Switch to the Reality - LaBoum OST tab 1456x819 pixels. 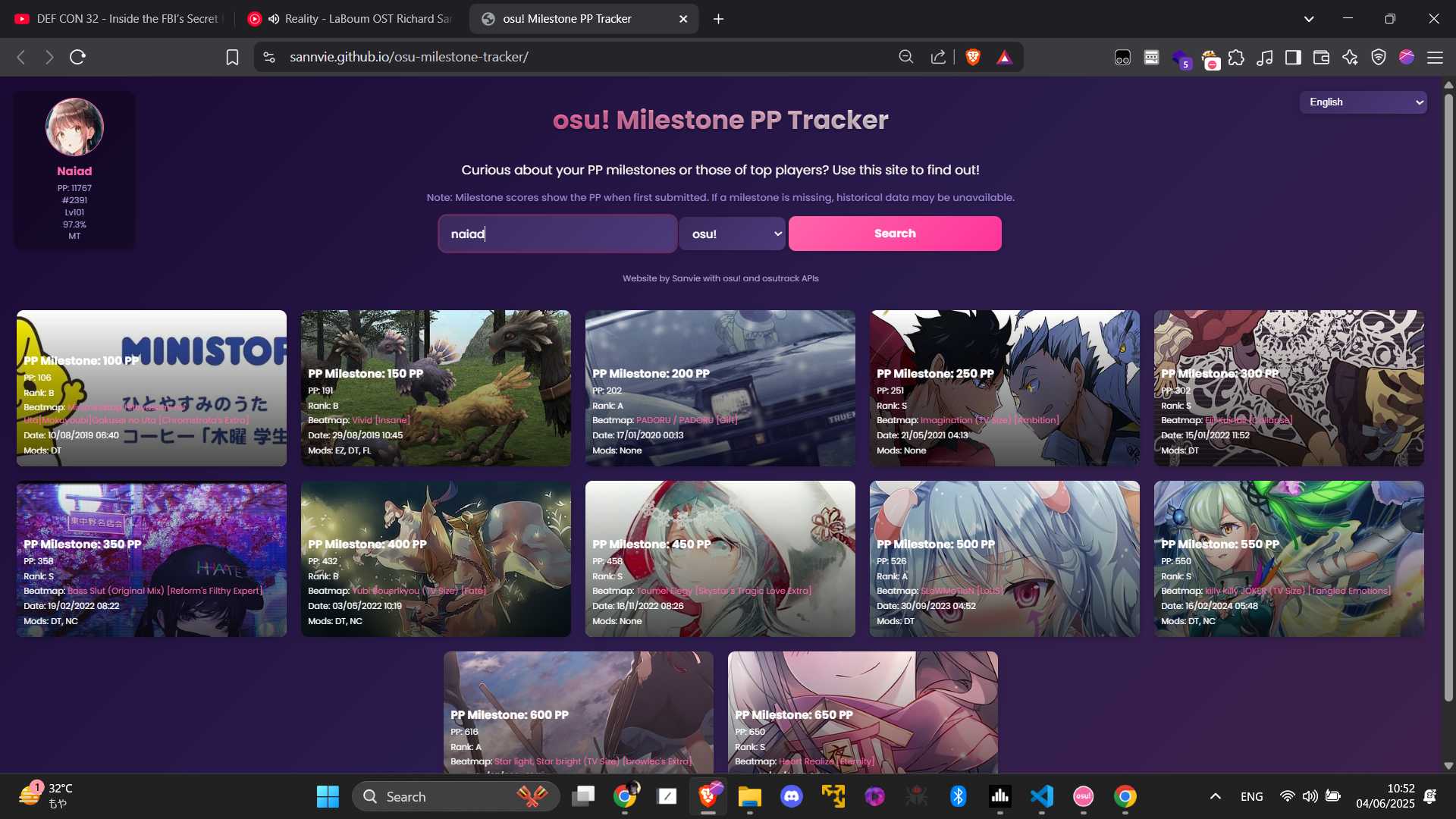[x=350, y=19]
